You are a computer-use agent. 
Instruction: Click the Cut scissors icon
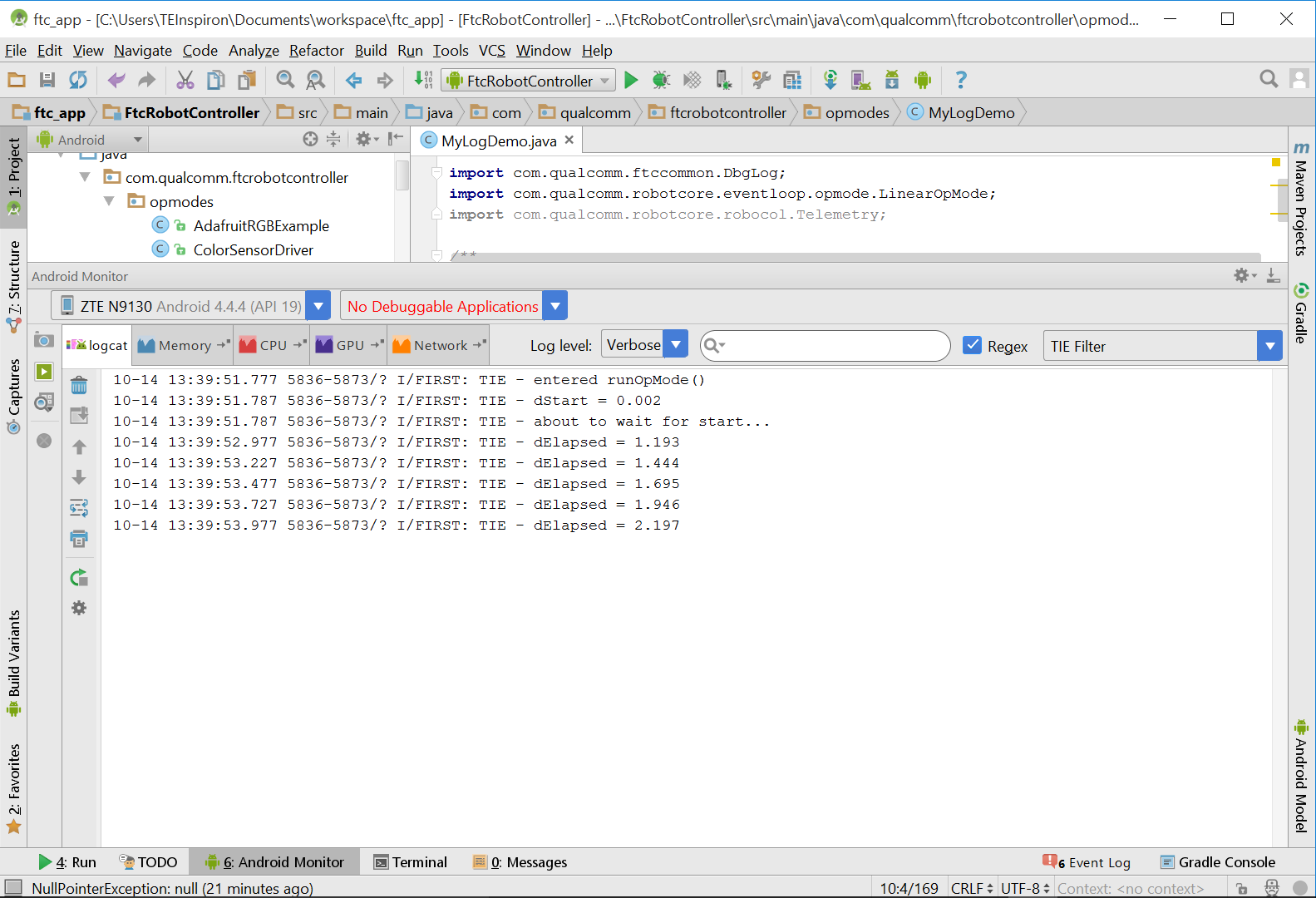(185, 80)
